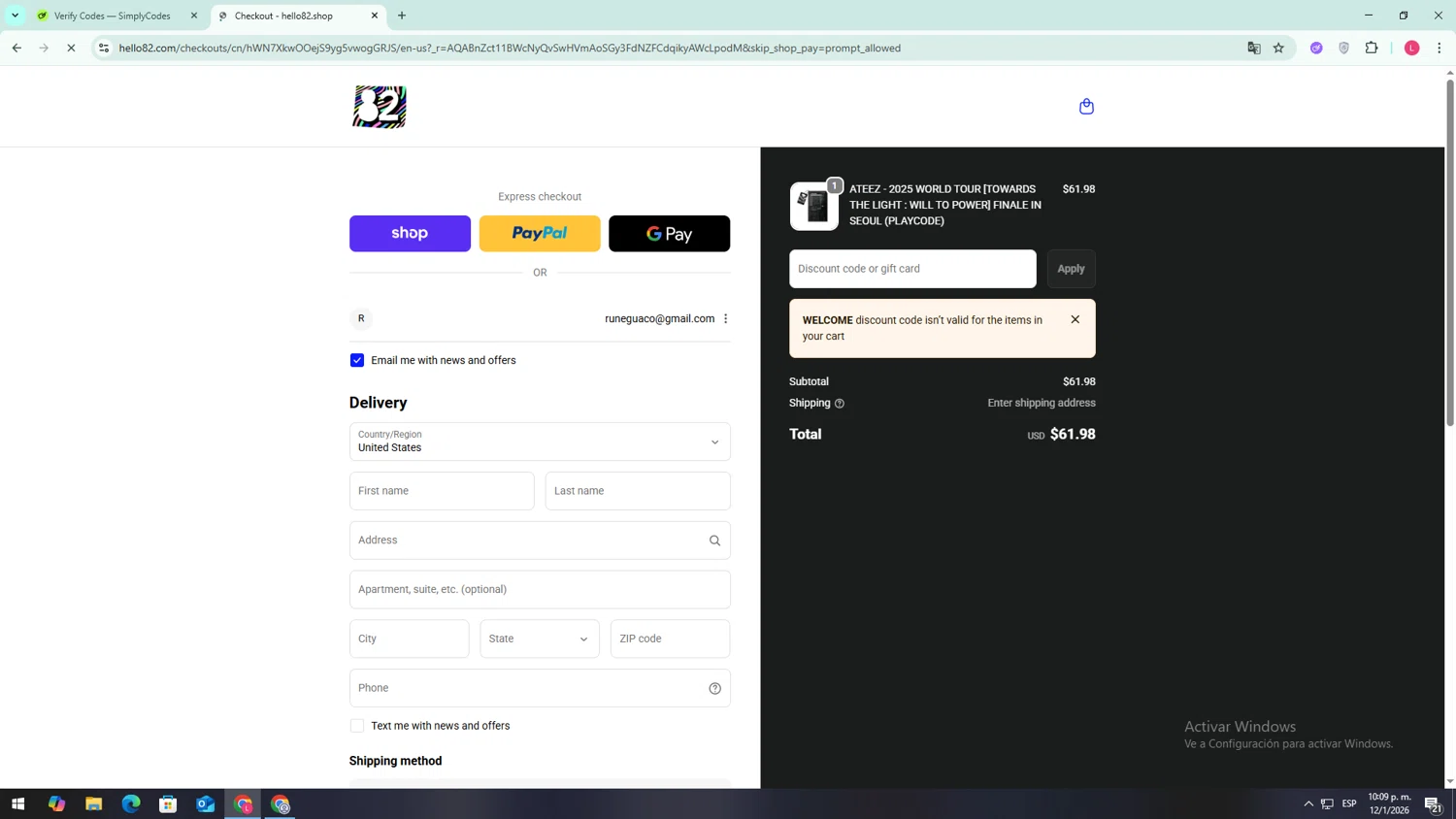The image size is (1456, 819).
Task: Launch Microsoft Edge from the taskbar
Action: point(131,803)
